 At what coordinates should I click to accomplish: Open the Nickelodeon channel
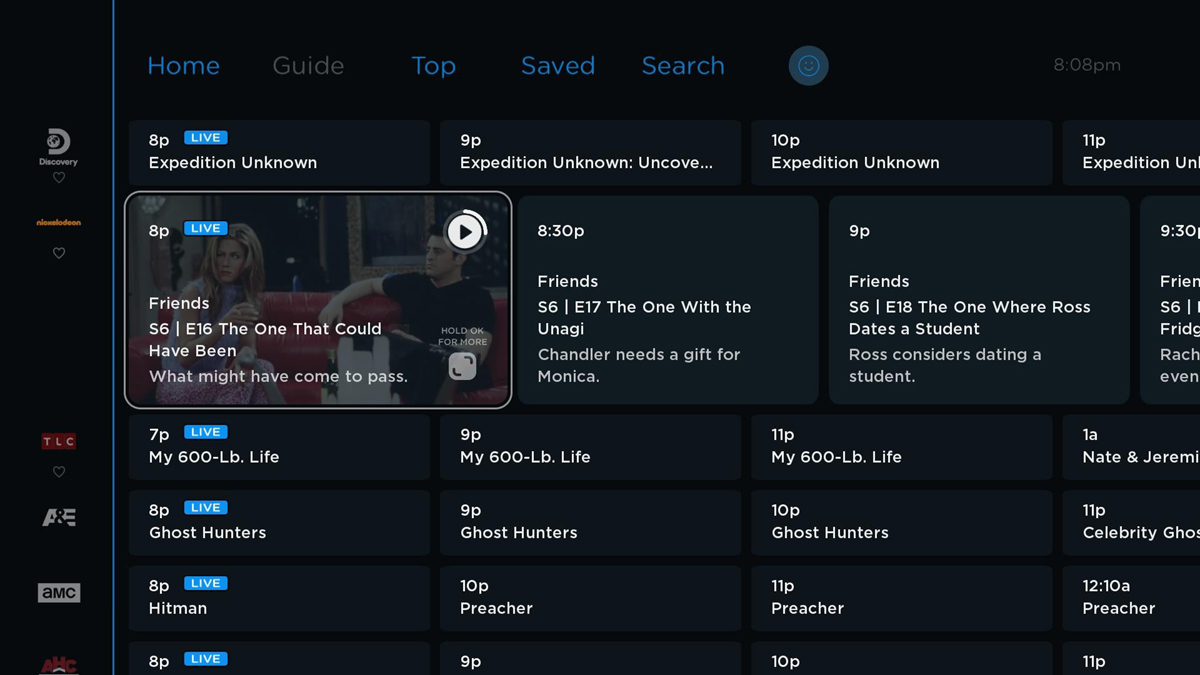tap(59, 222)
